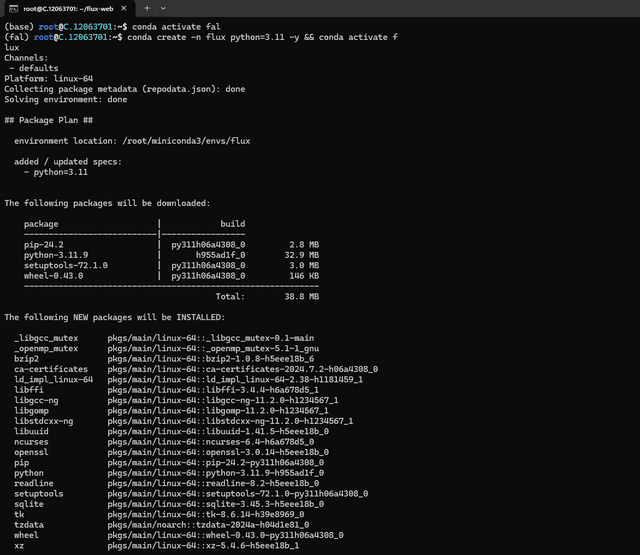Click the 'tk-8.6.14-h39e8969_0' spec
The width and height of the screenshot is (640, 555).
tap(255, 515)
